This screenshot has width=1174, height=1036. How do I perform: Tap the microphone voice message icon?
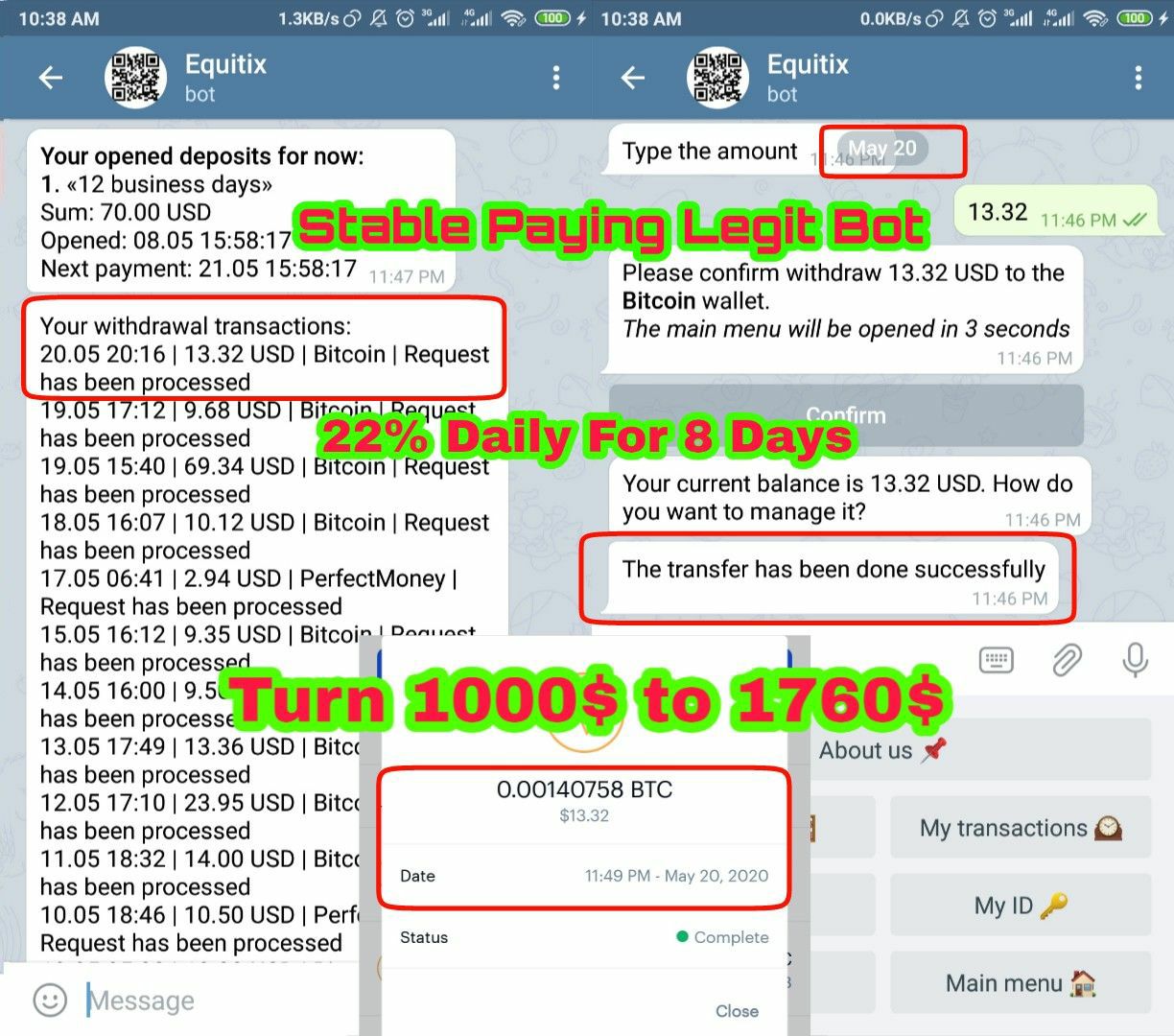[1136, 660]
